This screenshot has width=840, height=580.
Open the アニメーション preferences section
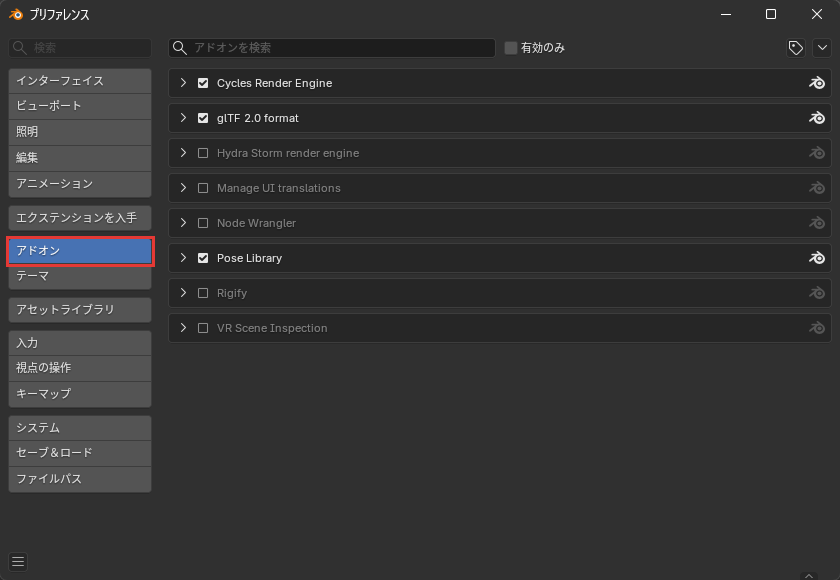coord(80,184)
